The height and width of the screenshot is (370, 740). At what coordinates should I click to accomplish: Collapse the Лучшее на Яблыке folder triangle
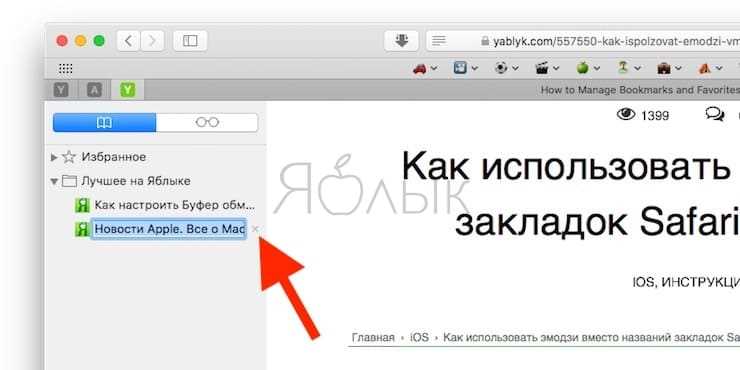click(54, 181)
